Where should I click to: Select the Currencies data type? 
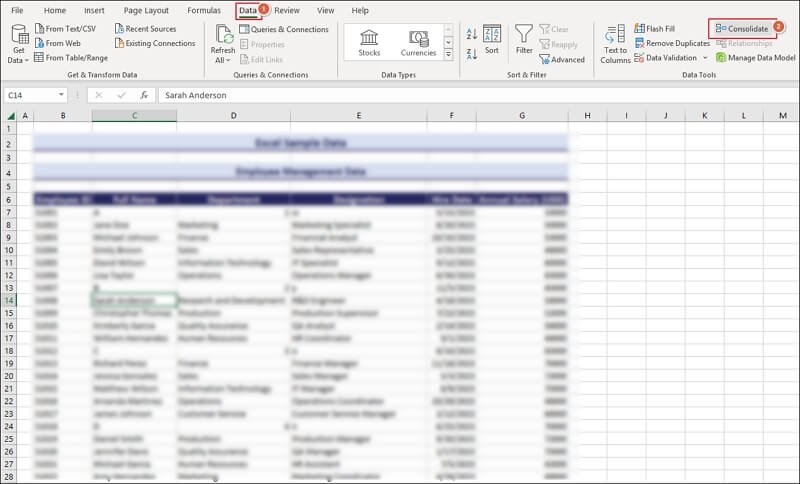click(x=418, y=42)
